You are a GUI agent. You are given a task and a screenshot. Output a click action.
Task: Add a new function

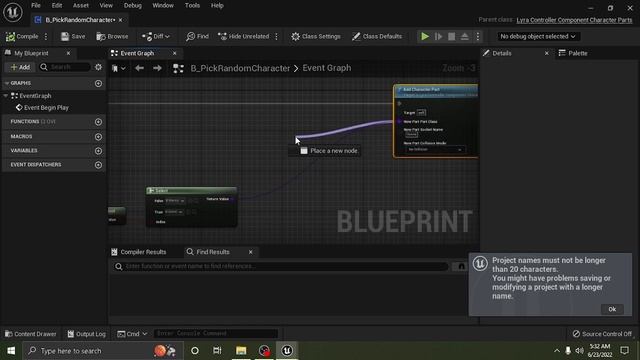point(98,122)
